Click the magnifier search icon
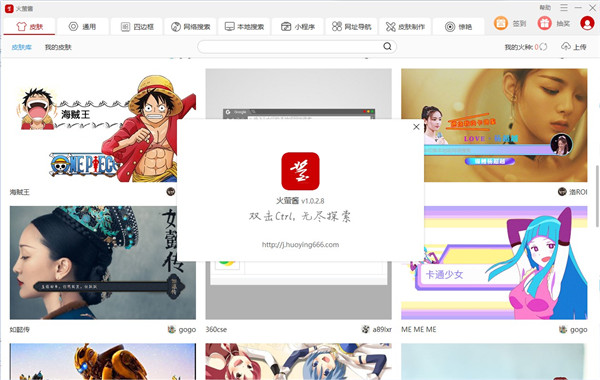 pos(387,46)
